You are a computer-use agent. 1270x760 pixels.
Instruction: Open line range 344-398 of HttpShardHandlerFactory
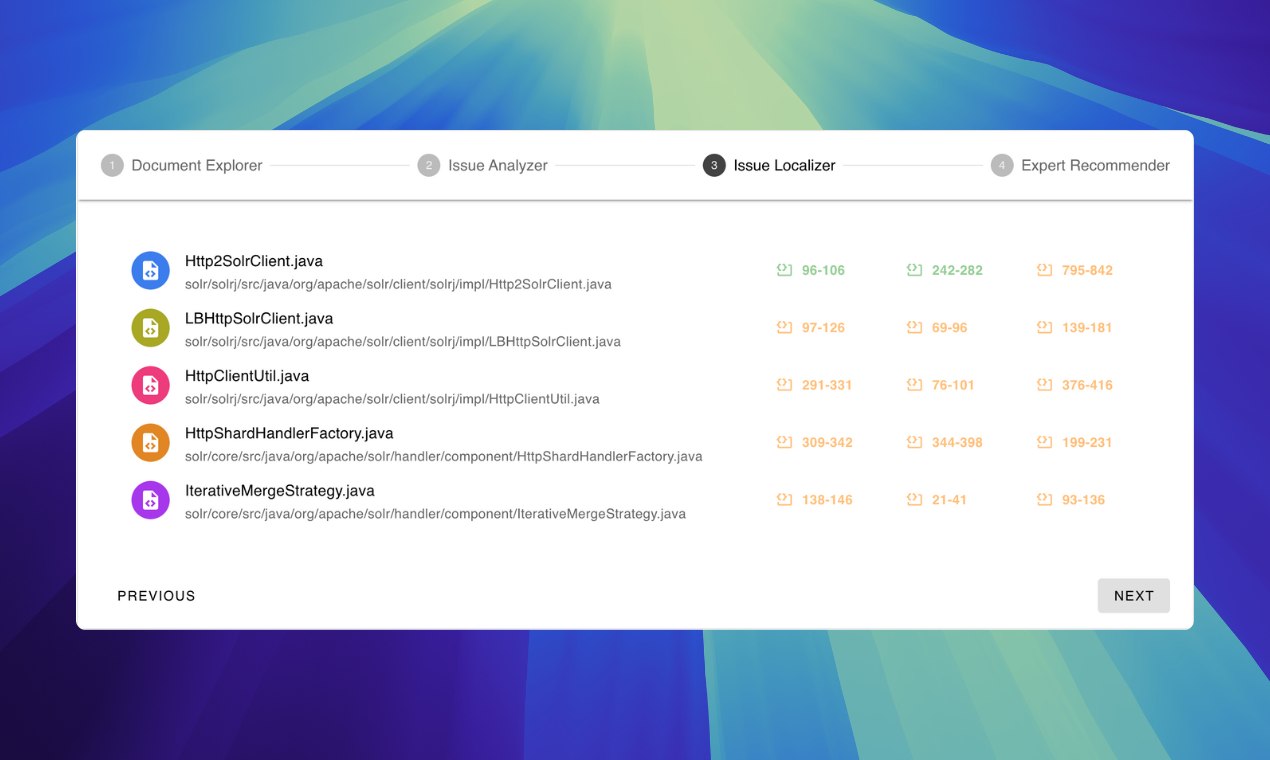pos(957,442)
